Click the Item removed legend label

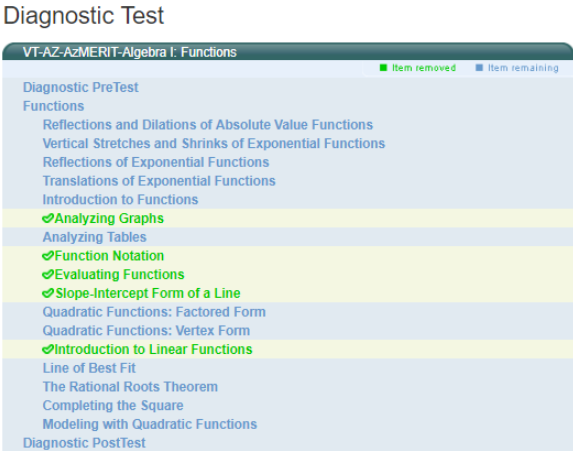pyautogui.click(x=424, y=68)
